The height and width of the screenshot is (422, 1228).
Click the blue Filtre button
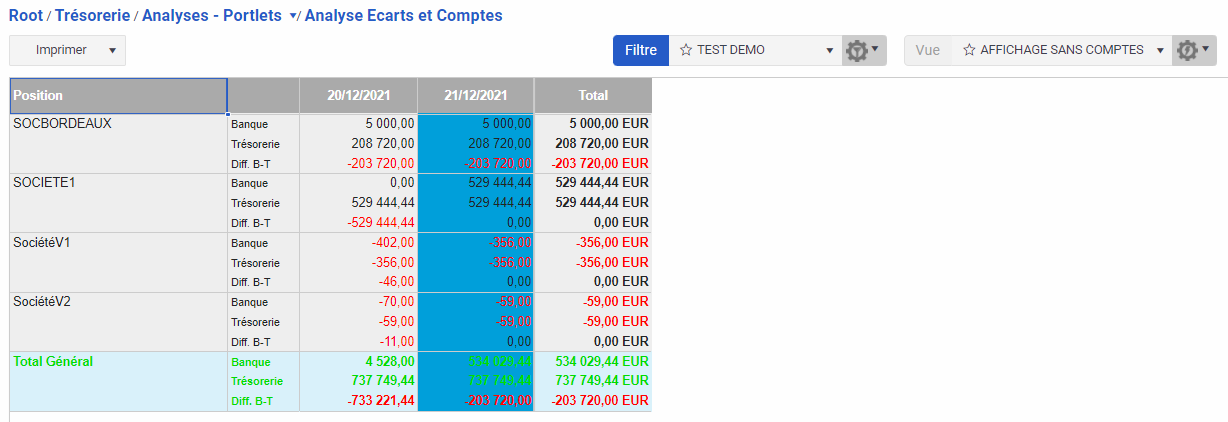[x=640, y=50]
